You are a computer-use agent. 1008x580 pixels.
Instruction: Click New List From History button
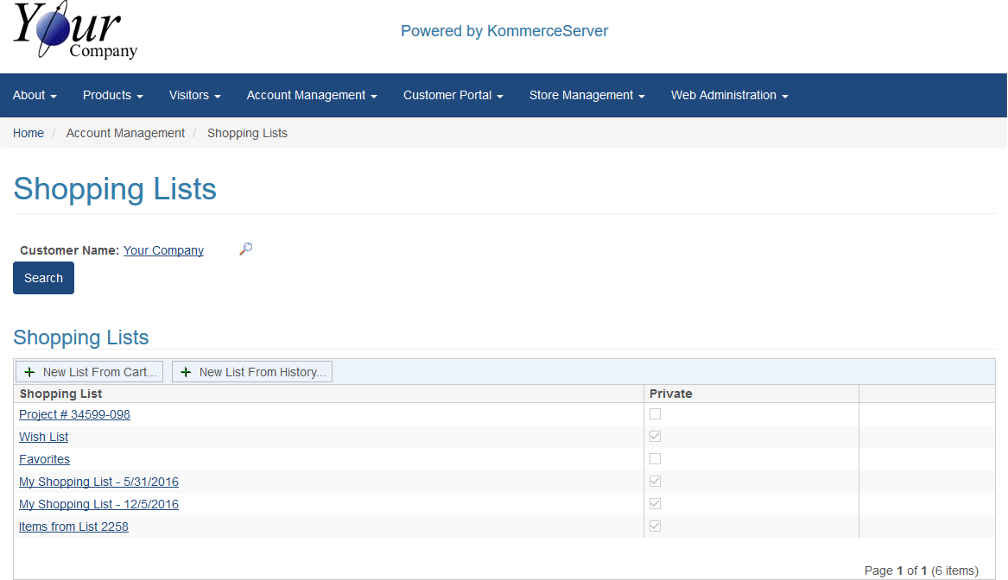click(x=252, y=372)
